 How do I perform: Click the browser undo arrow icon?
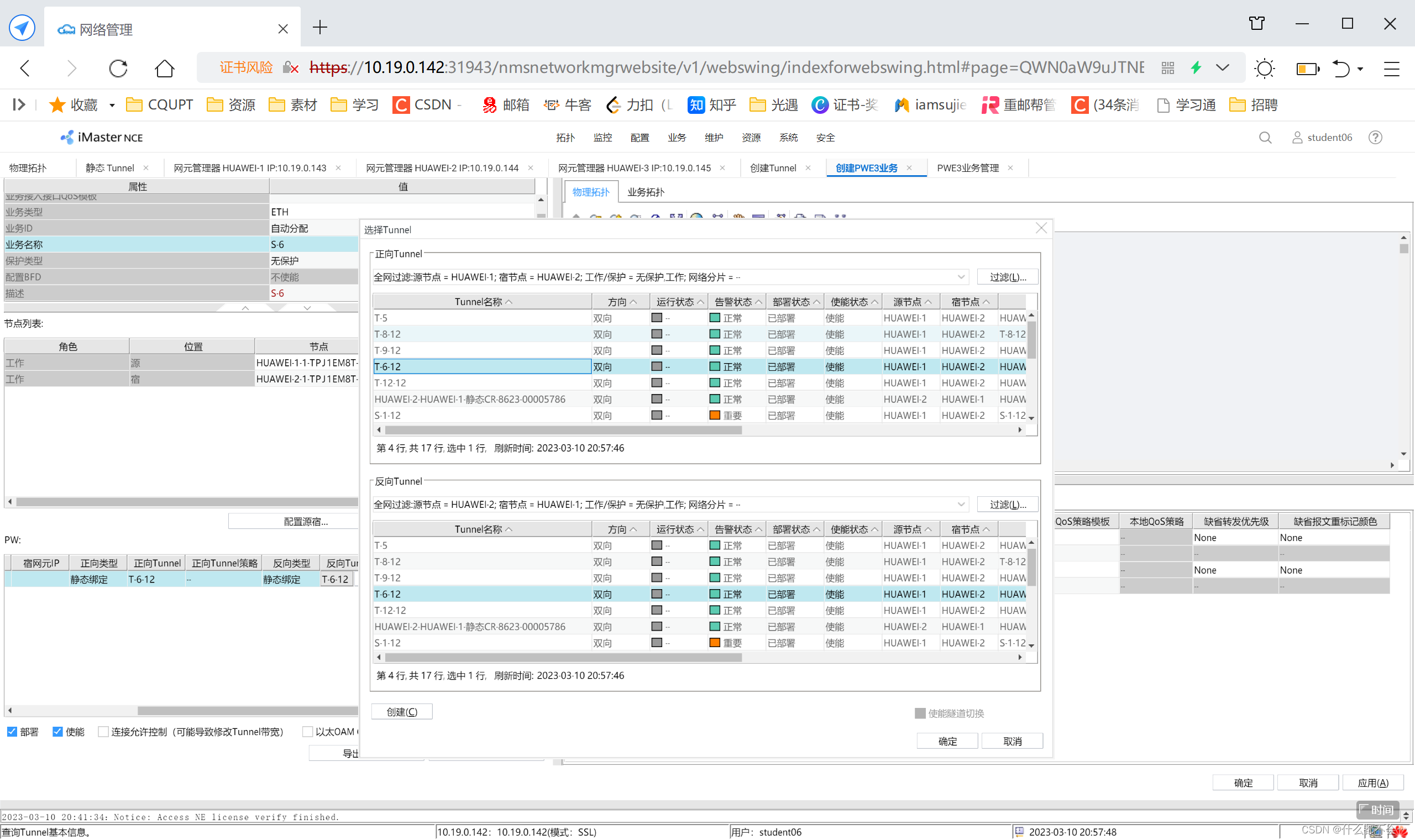pos(1341,69)
